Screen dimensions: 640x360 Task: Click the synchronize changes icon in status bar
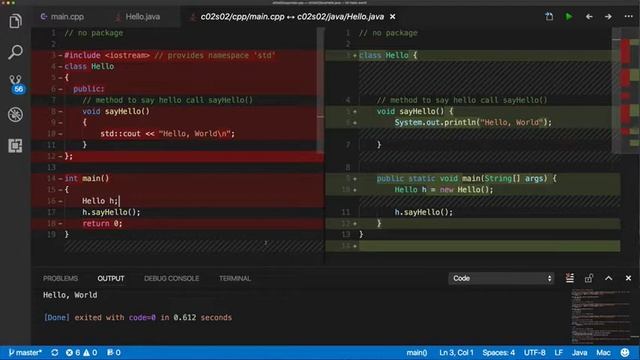[x=55, y=353]
